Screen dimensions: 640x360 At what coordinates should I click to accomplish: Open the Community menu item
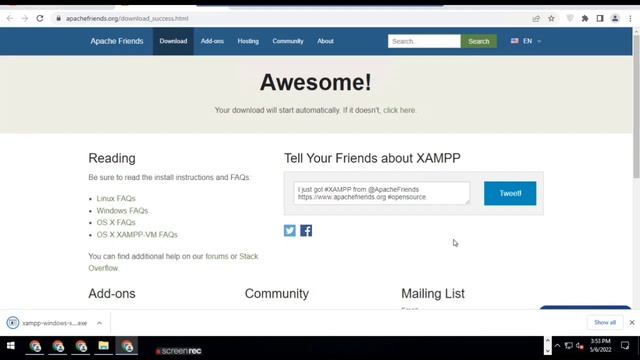[288, 41]
